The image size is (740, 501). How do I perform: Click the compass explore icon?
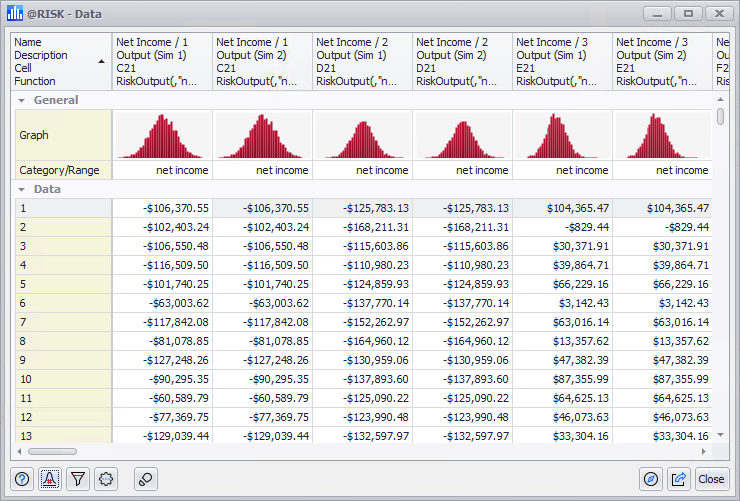pyautogui.click(x=652, y=479)
